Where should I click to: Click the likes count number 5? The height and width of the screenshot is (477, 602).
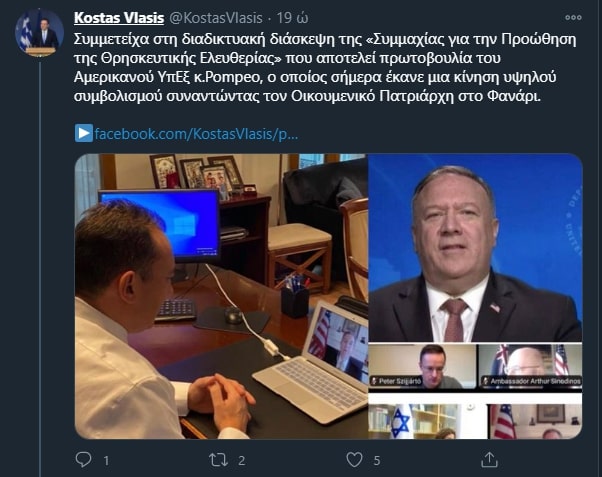point(377,460)
